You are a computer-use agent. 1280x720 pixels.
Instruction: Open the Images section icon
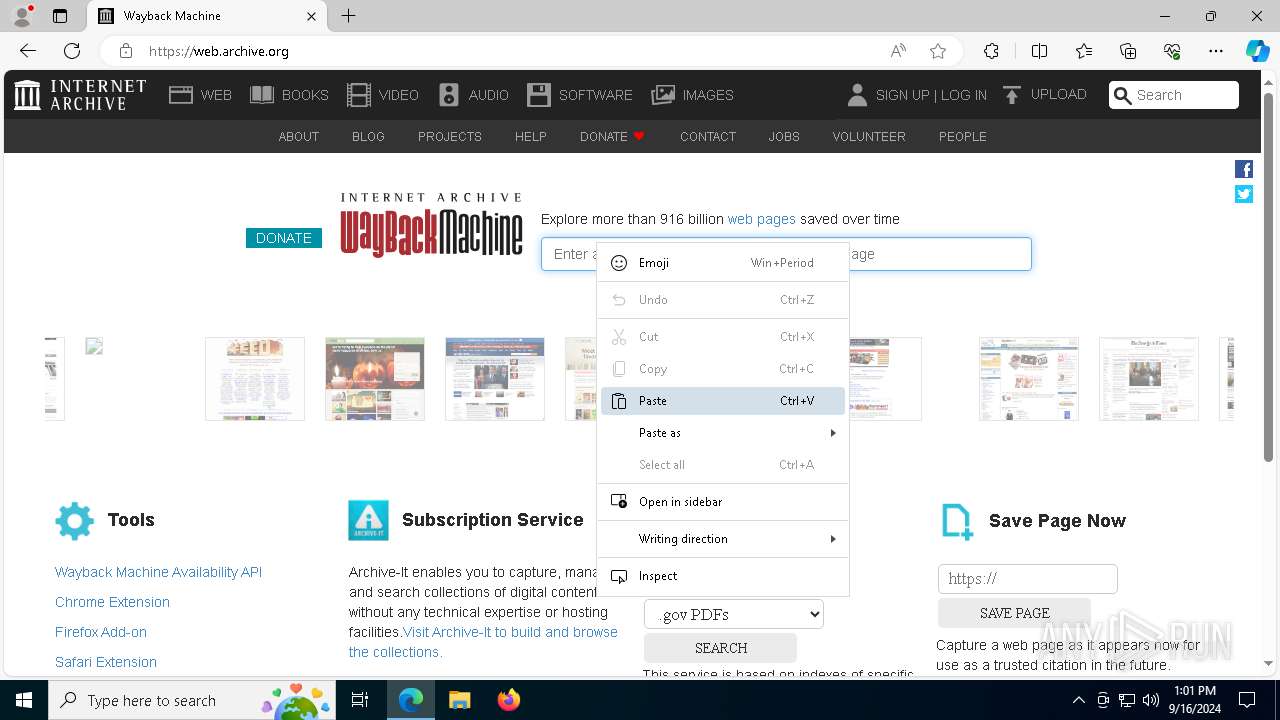(x=663, y=95)
